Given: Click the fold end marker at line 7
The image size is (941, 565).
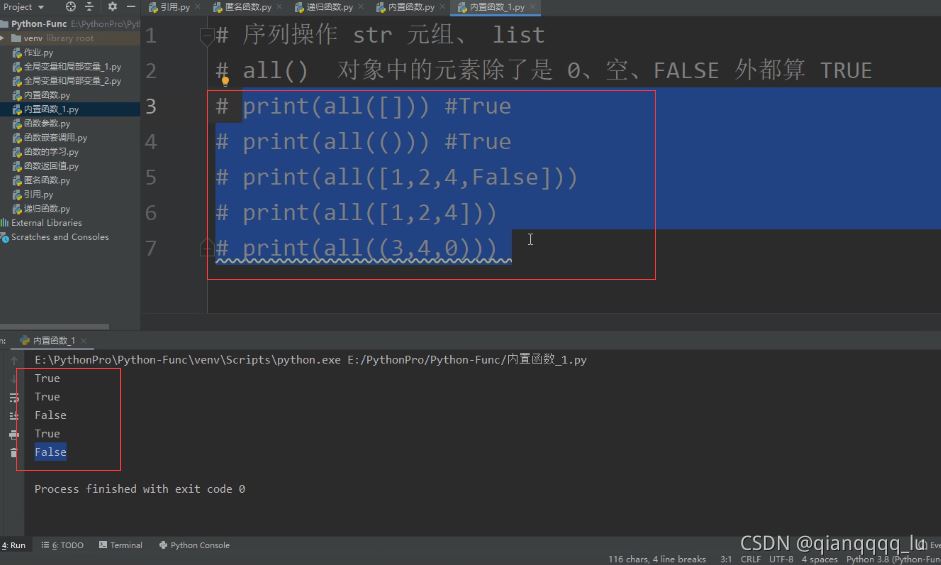Looking at the screenshot, I should 206,247.
